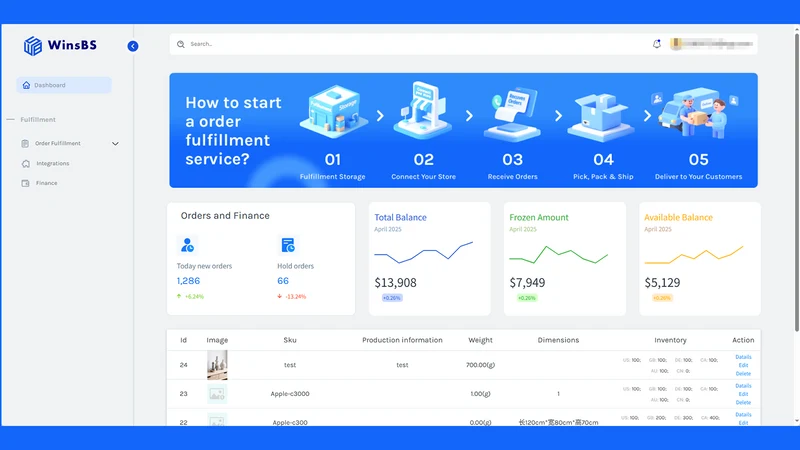Click Delete link for row 24
800x450 pixels.
point(743,373)
